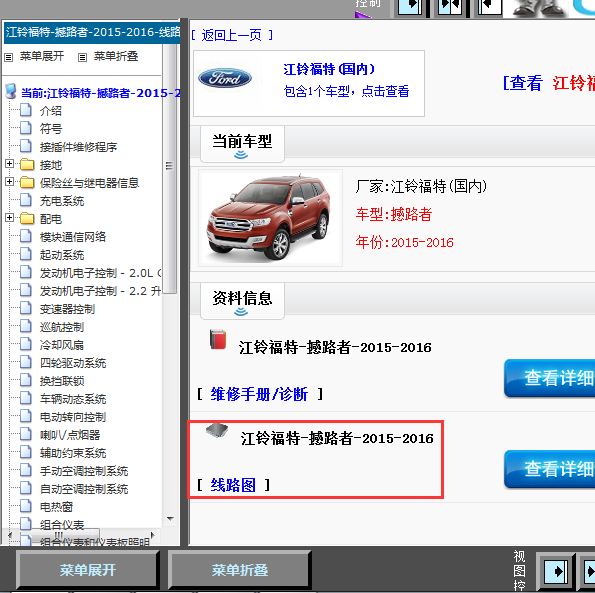The height and width of the screenshot is (593, 595).
Task: Open the 线路图 link
Action: (x=233, y=485)
